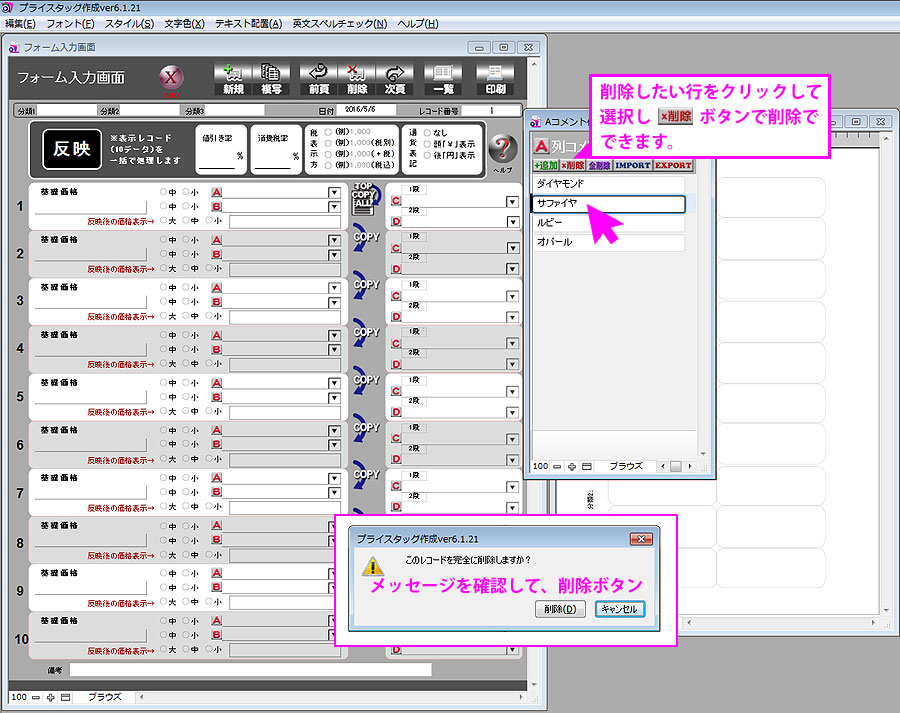The image size is (900, 713).
Task: Click the EXPORT button in the comment window
Action: tap(673, 165)
